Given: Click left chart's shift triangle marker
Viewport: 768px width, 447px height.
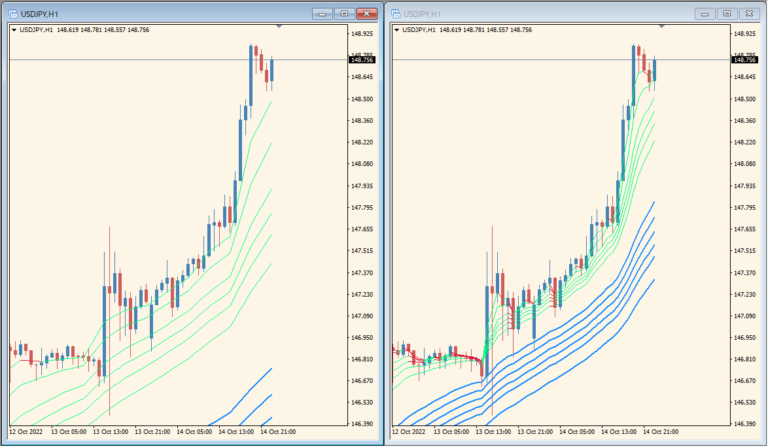Looking at the screenshot, I should [279, 26].
